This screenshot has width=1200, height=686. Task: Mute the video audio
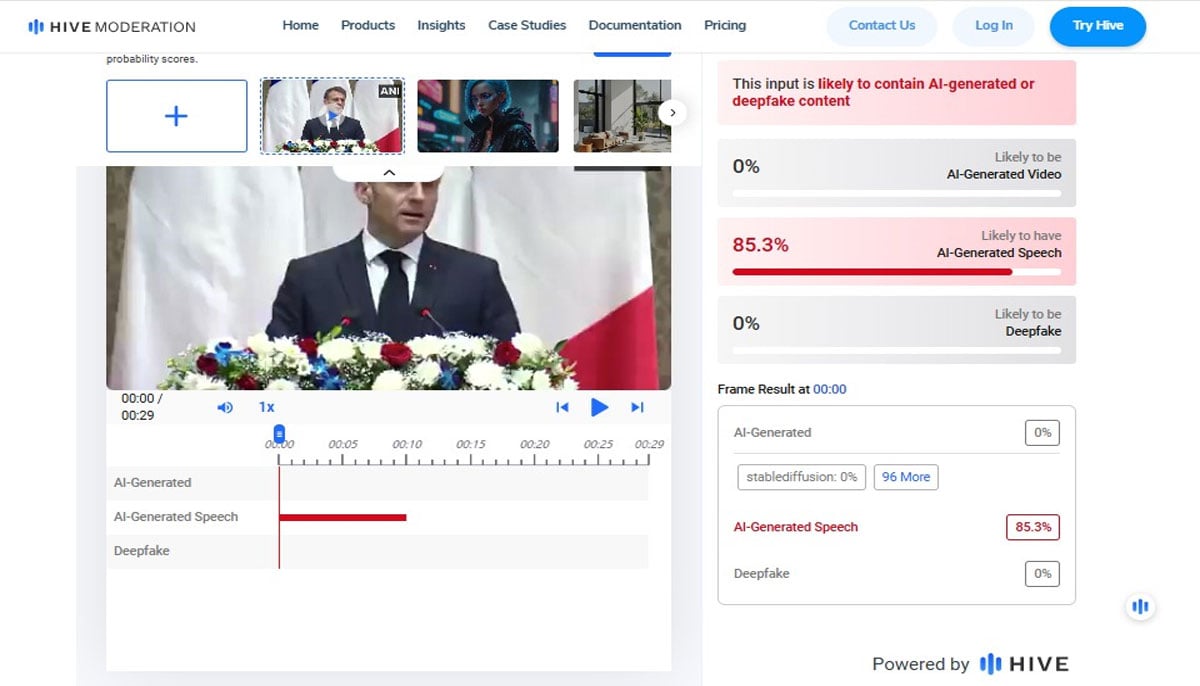[x=225, y=407]
